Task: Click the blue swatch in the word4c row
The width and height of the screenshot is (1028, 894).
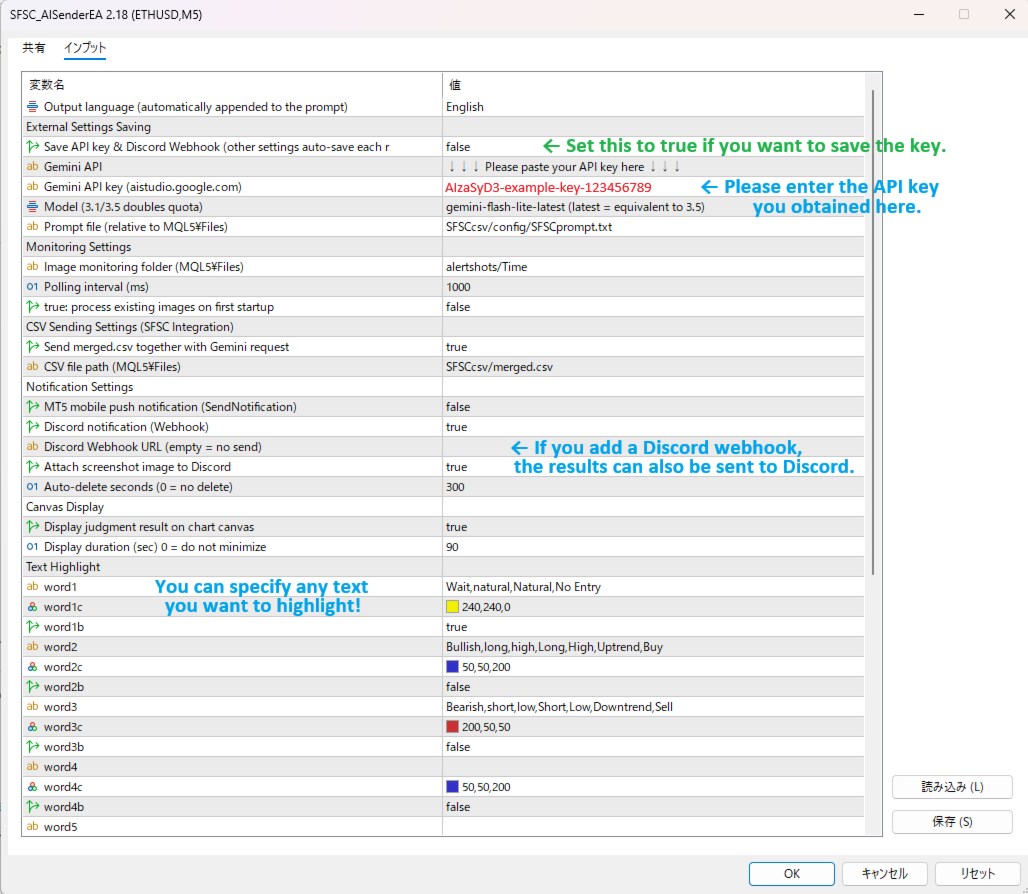Action: coord(452,787)
